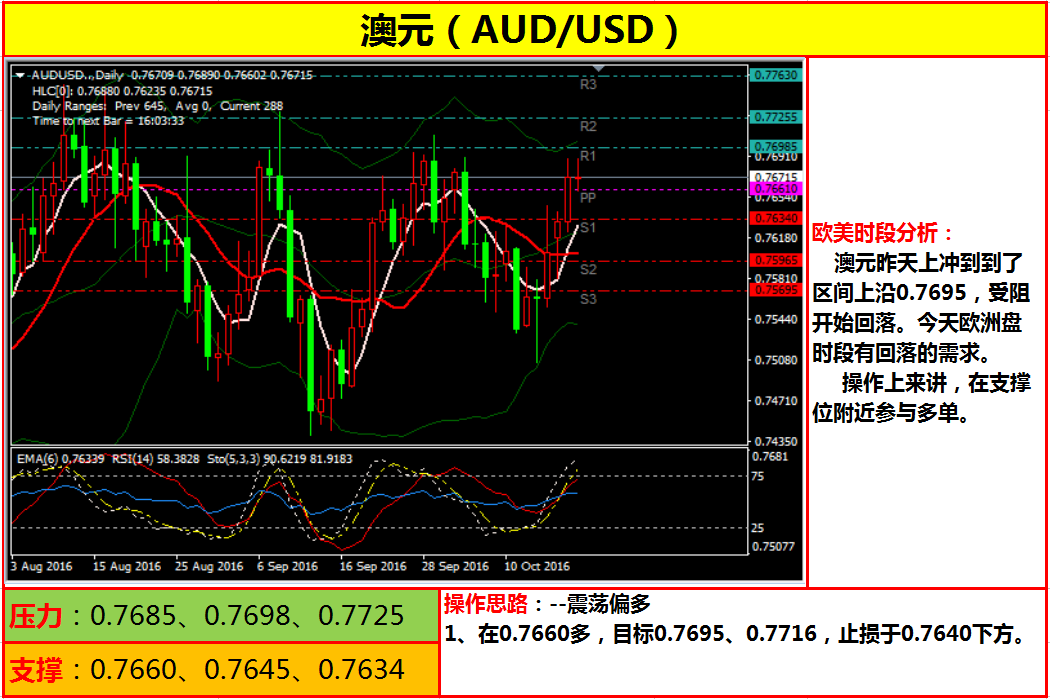Click the 75 level on indicator axis
1050x699 pixels.
click(757, 477)
